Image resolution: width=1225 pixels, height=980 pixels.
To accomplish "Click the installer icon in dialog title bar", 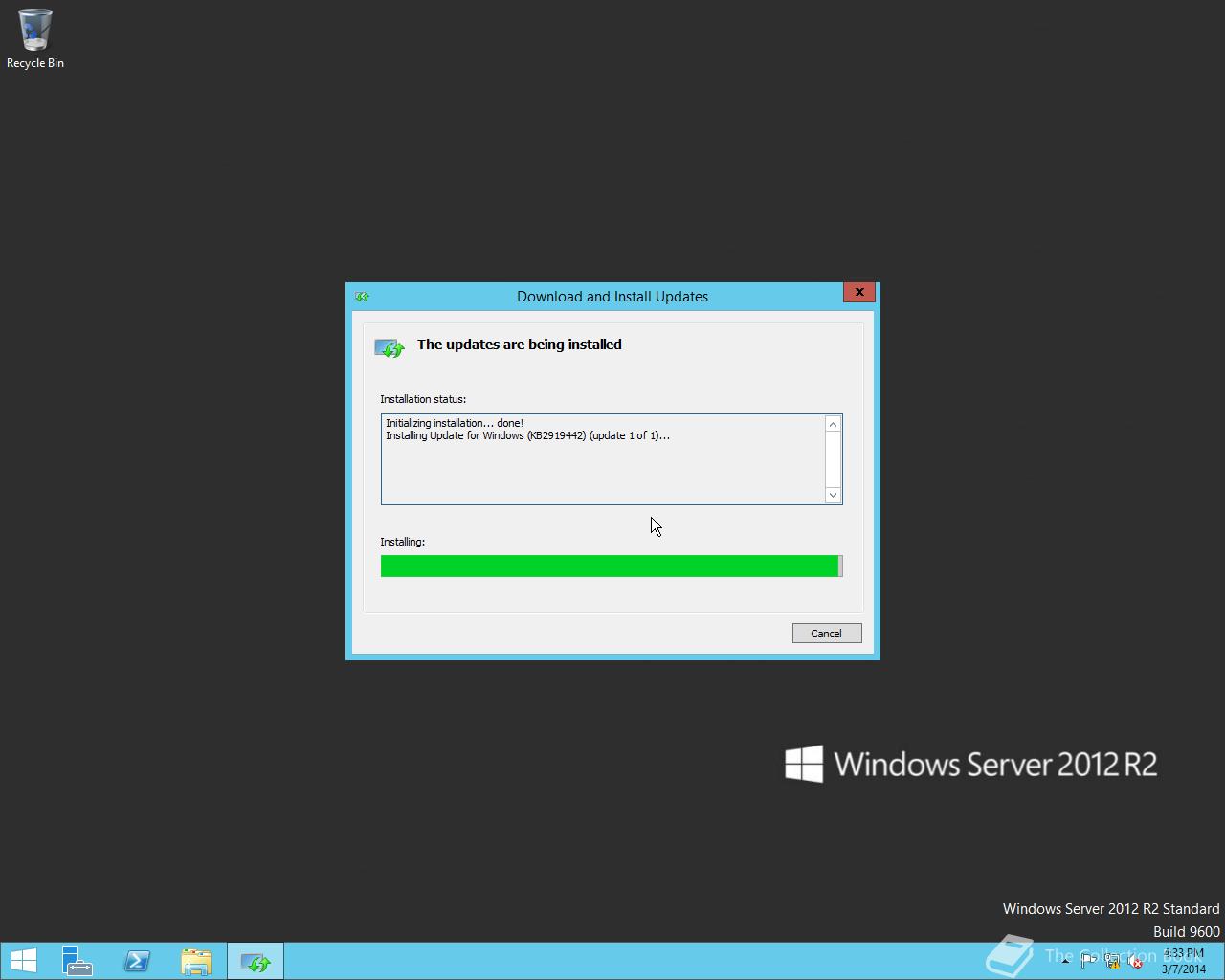I will coord(362,297).
